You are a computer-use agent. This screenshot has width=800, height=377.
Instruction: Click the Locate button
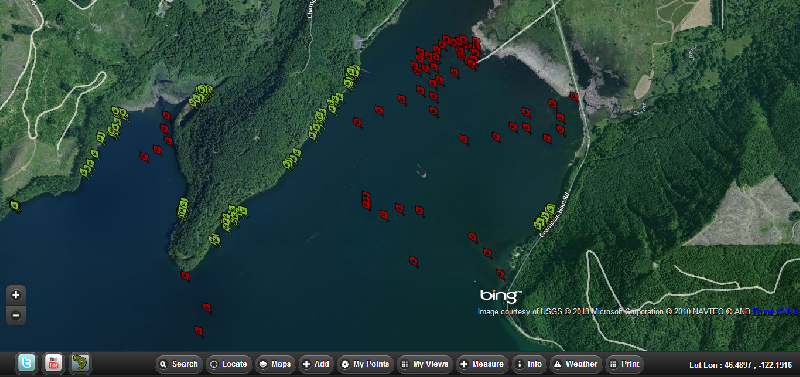[229, 364]
